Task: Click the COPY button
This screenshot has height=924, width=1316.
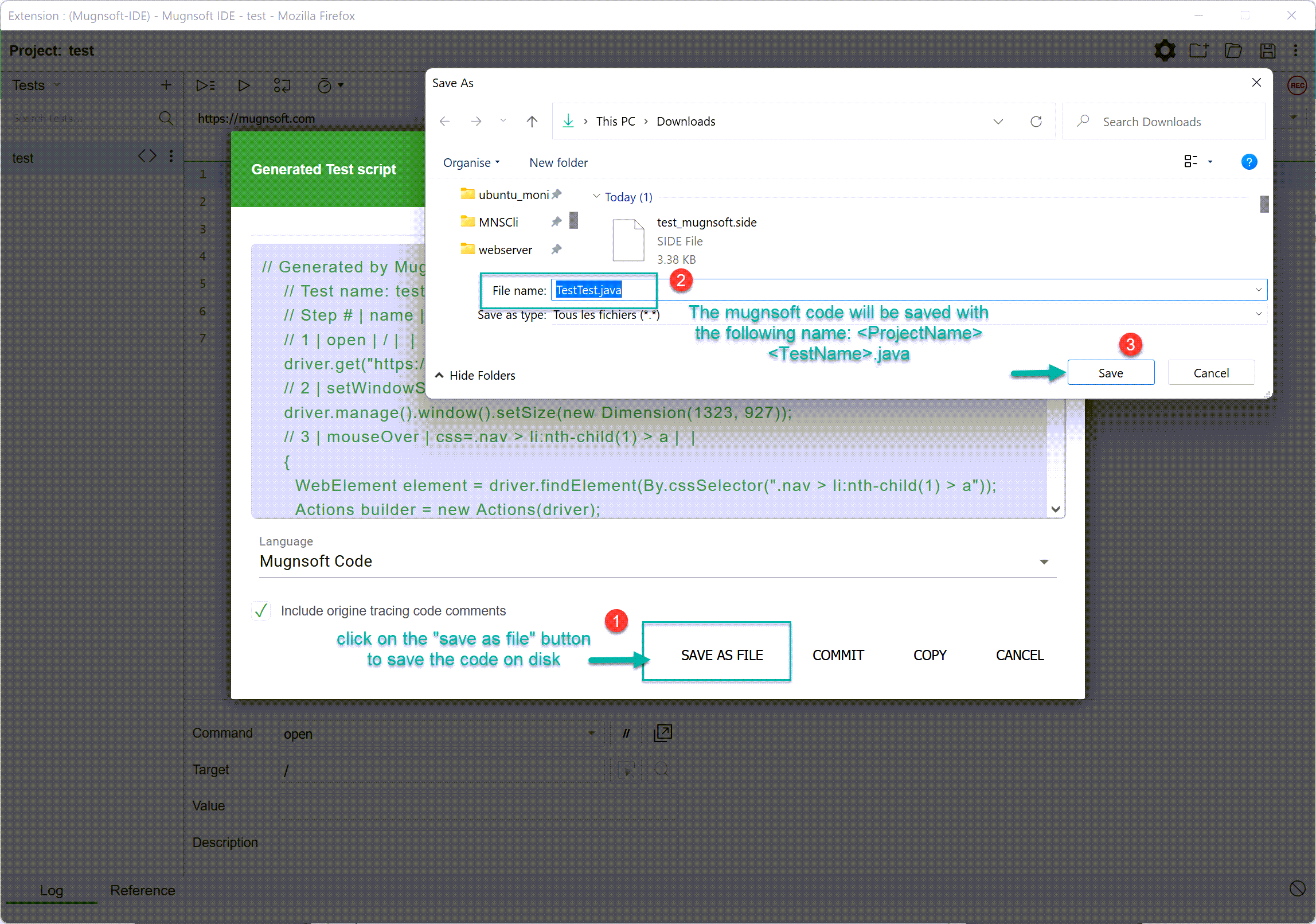Action: pos(930,654)
